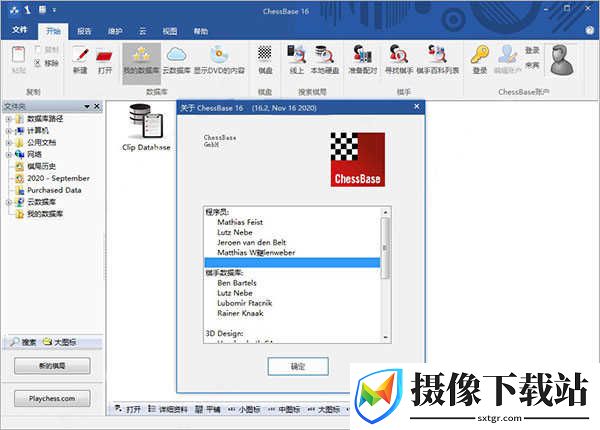Click 确定 (OK) in About dialog
The height and width of the screenshot is (430, 600).
click(298, 366)
